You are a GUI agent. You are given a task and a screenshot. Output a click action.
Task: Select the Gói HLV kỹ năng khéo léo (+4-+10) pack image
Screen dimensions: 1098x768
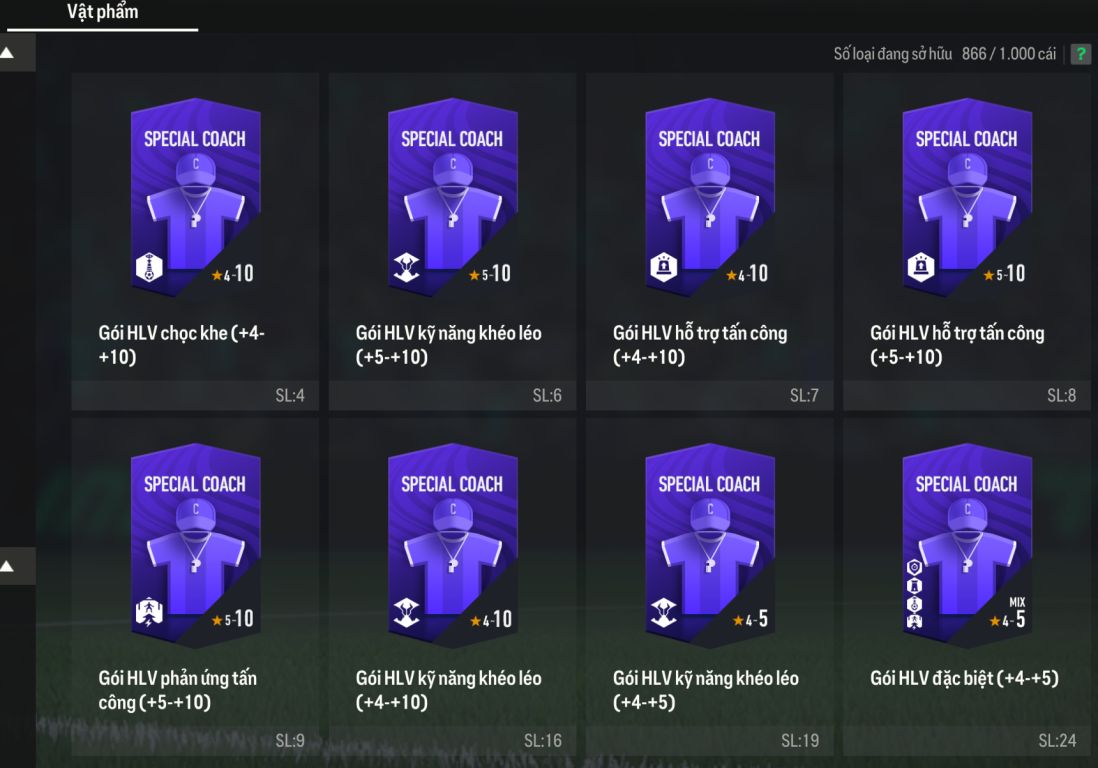[x=452, y=542]
